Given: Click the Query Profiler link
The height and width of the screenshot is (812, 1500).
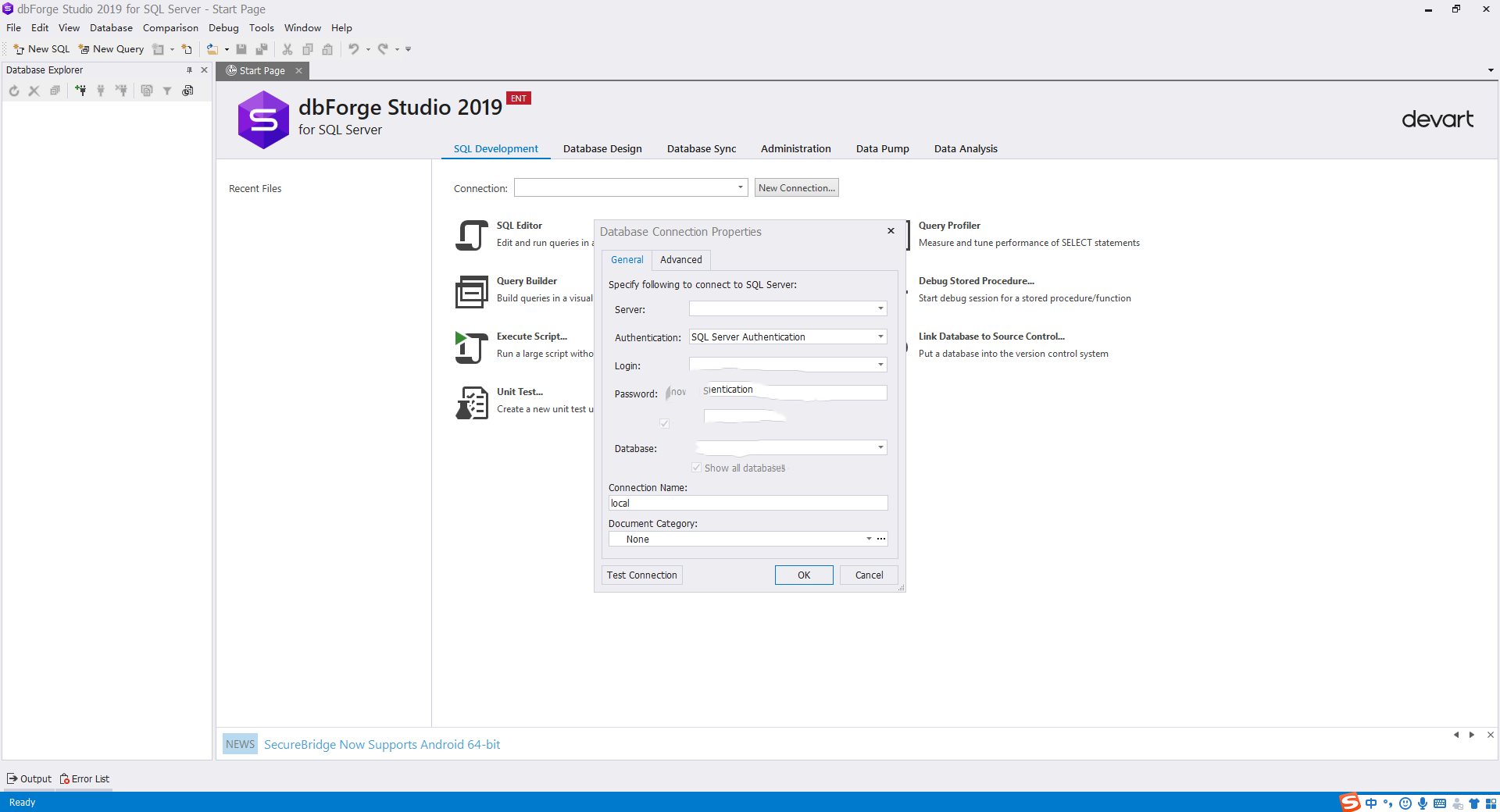Looking at the screenshot, I should [949, 226].
